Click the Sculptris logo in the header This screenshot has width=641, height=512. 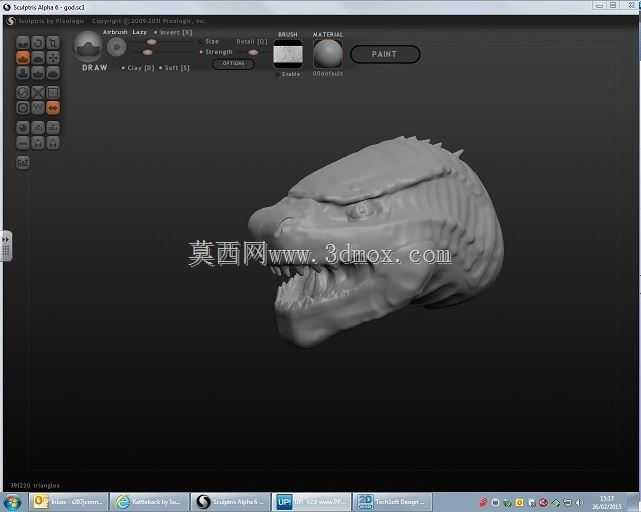point(11,21)
